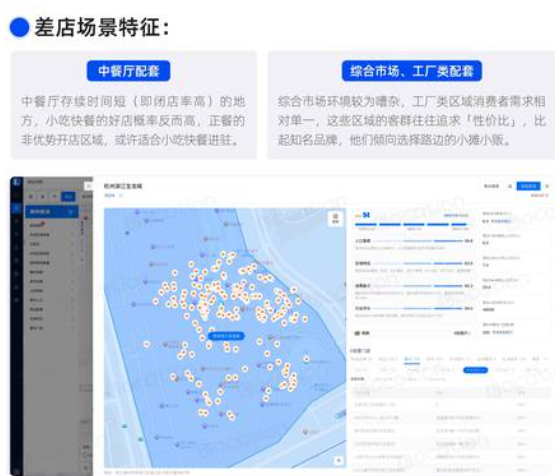Open the blue link right of score 94
Viewport: 555px width, 476px height.
point(456,216)
